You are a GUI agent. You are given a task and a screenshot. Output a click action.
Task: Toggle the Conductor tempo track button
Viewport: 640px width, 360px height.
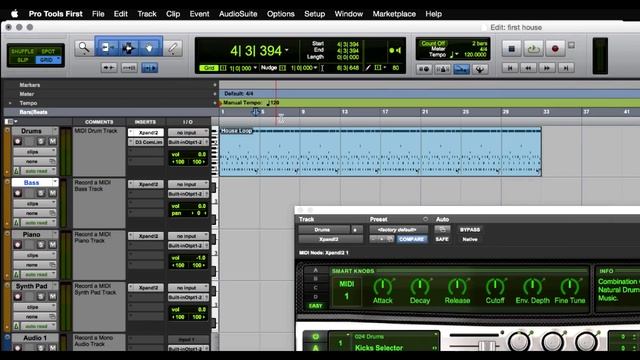[x=461, y=69]
